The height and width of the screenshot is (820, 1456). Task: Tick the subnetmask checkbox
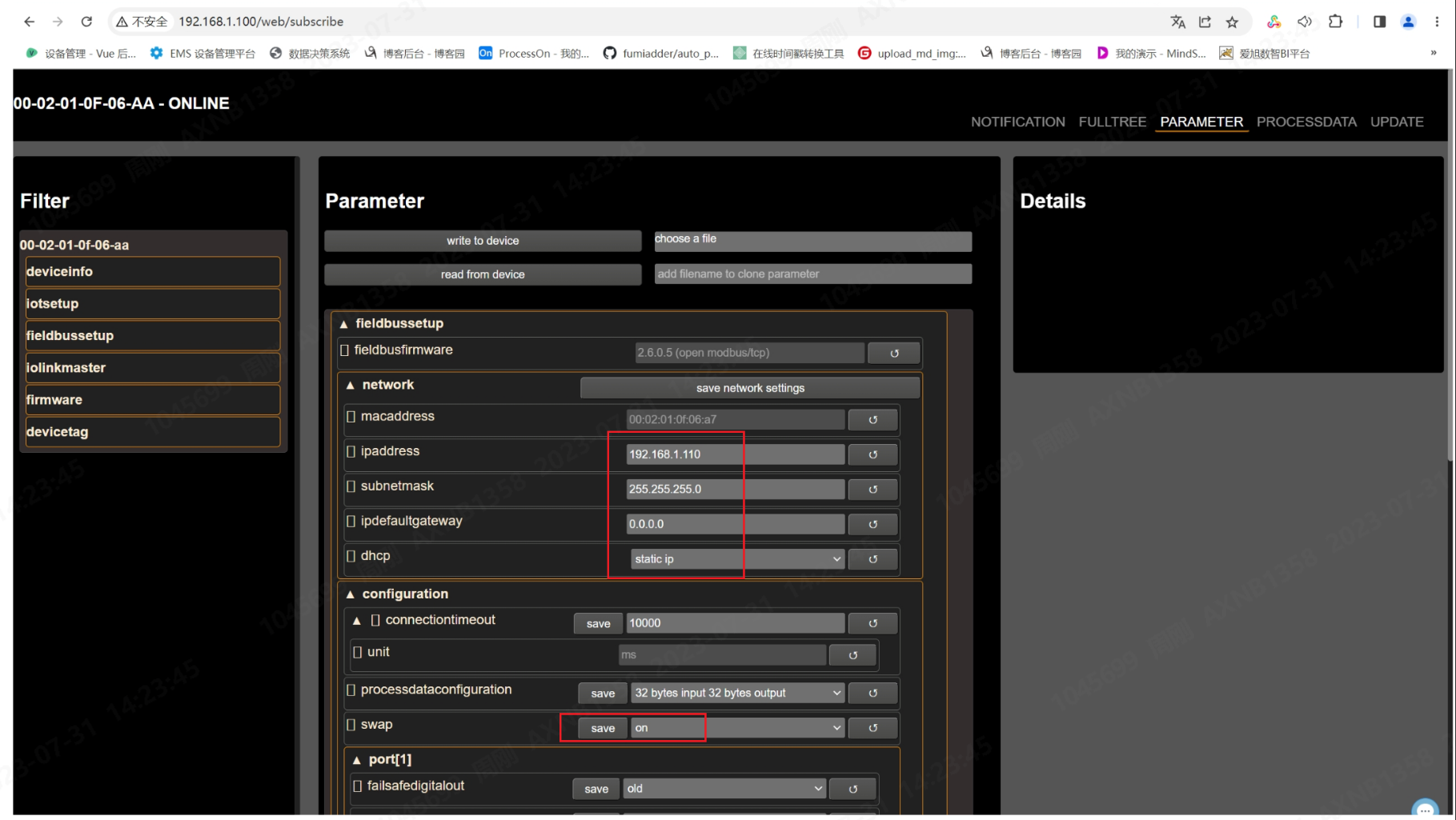pyautogui.click(x=351, y=486)
